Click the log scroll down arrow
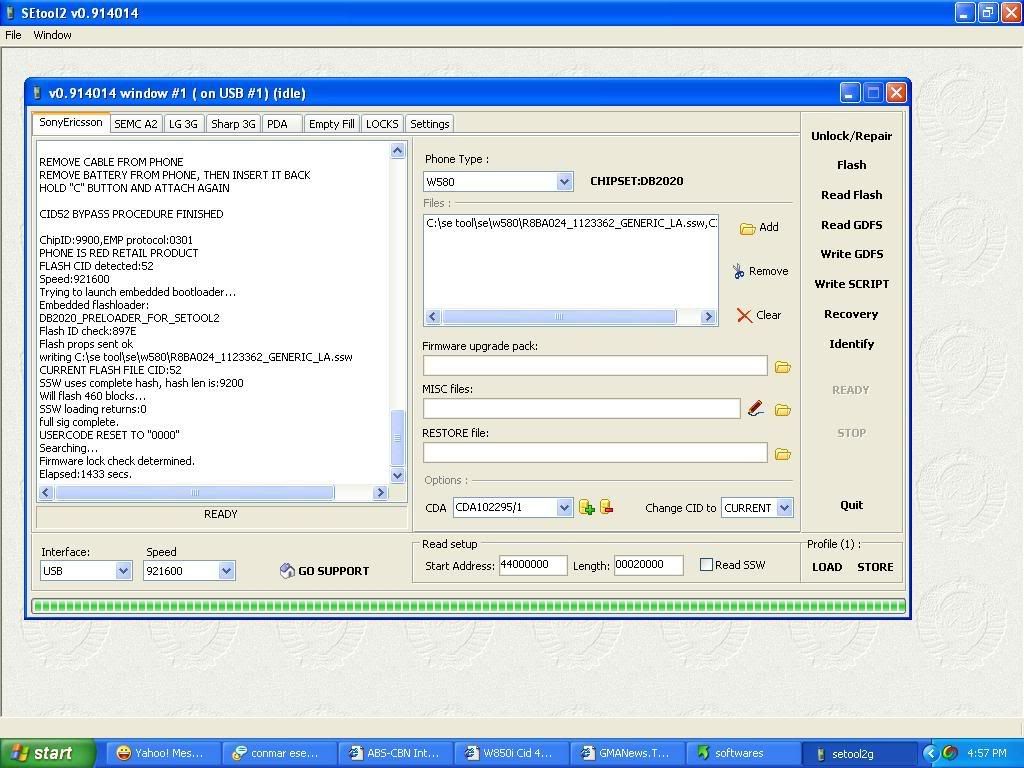The image size is (1024, 768). click(x=397, y=475)
